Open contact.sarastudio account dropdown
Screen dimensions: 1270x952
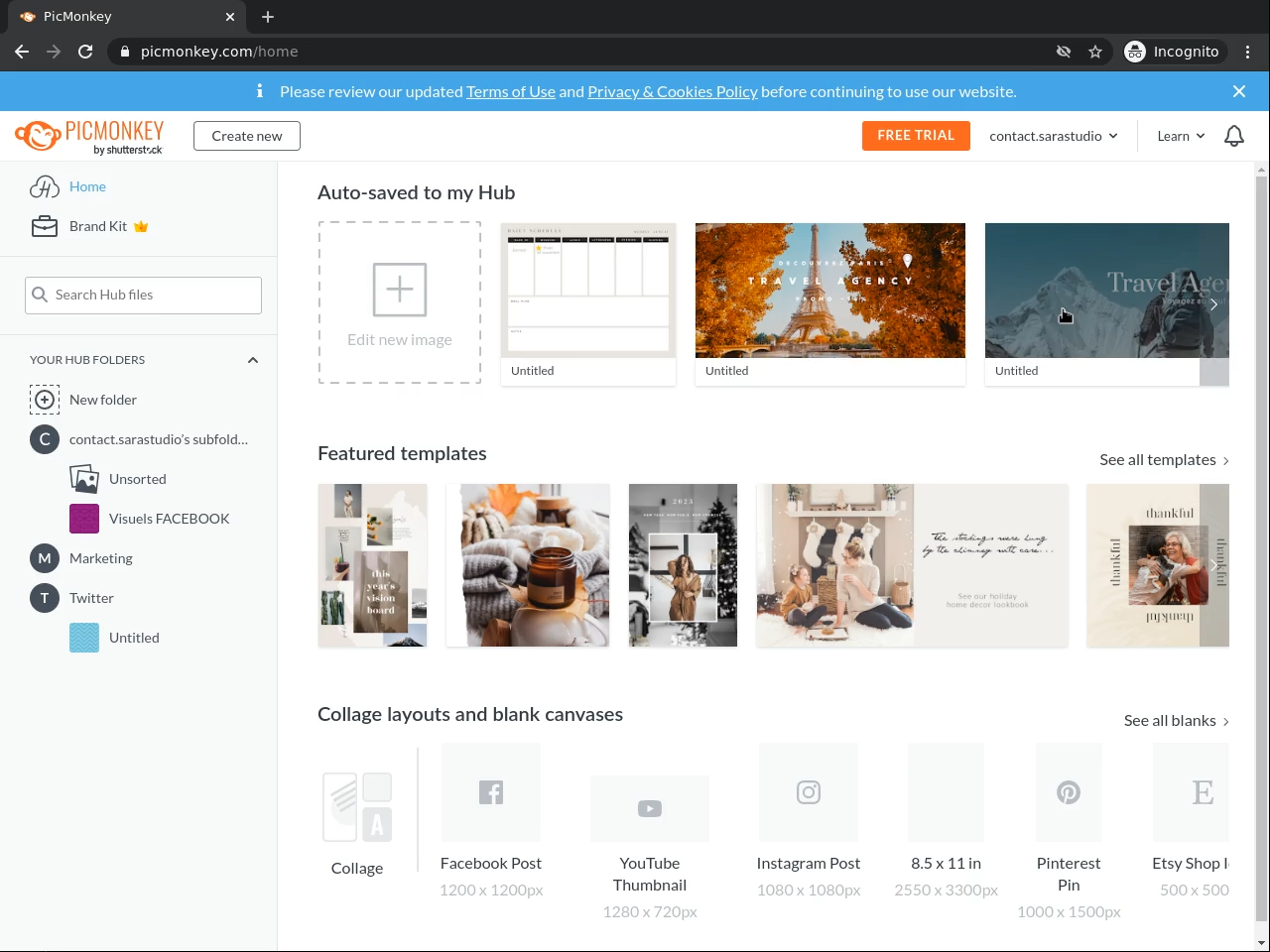tap(1054, 136)
